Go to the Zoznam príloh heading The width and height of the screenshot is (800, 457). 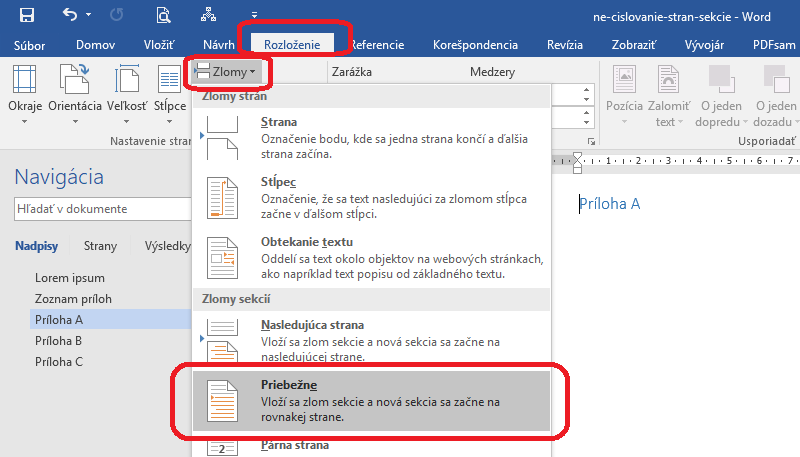point(73,299)
